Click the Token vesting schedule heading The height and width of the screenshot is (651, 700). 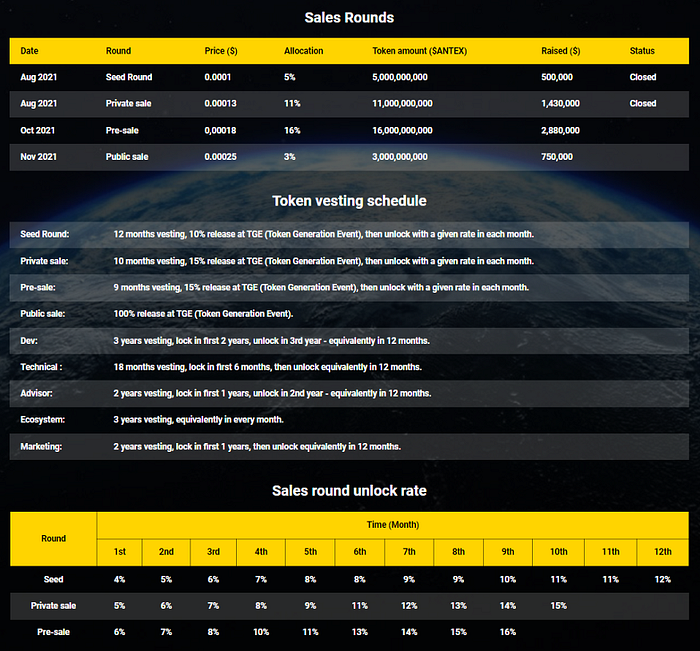pos(349,201)
